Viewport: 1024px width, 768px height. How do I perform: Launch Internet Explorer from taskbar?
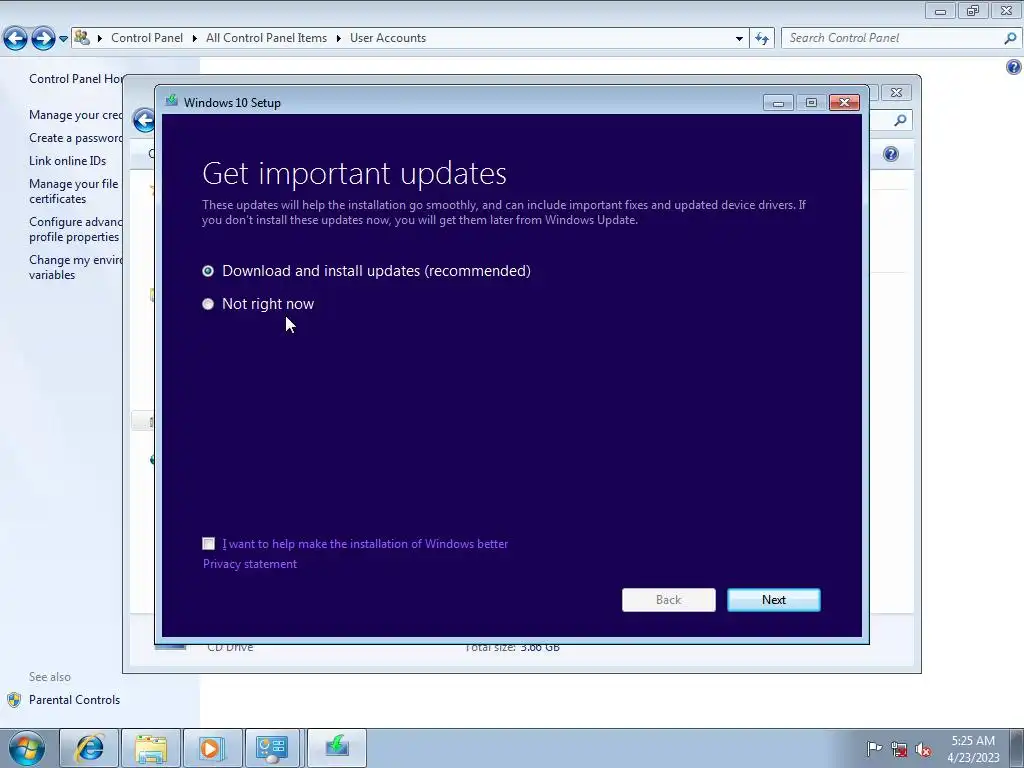(x=89, y=748)
